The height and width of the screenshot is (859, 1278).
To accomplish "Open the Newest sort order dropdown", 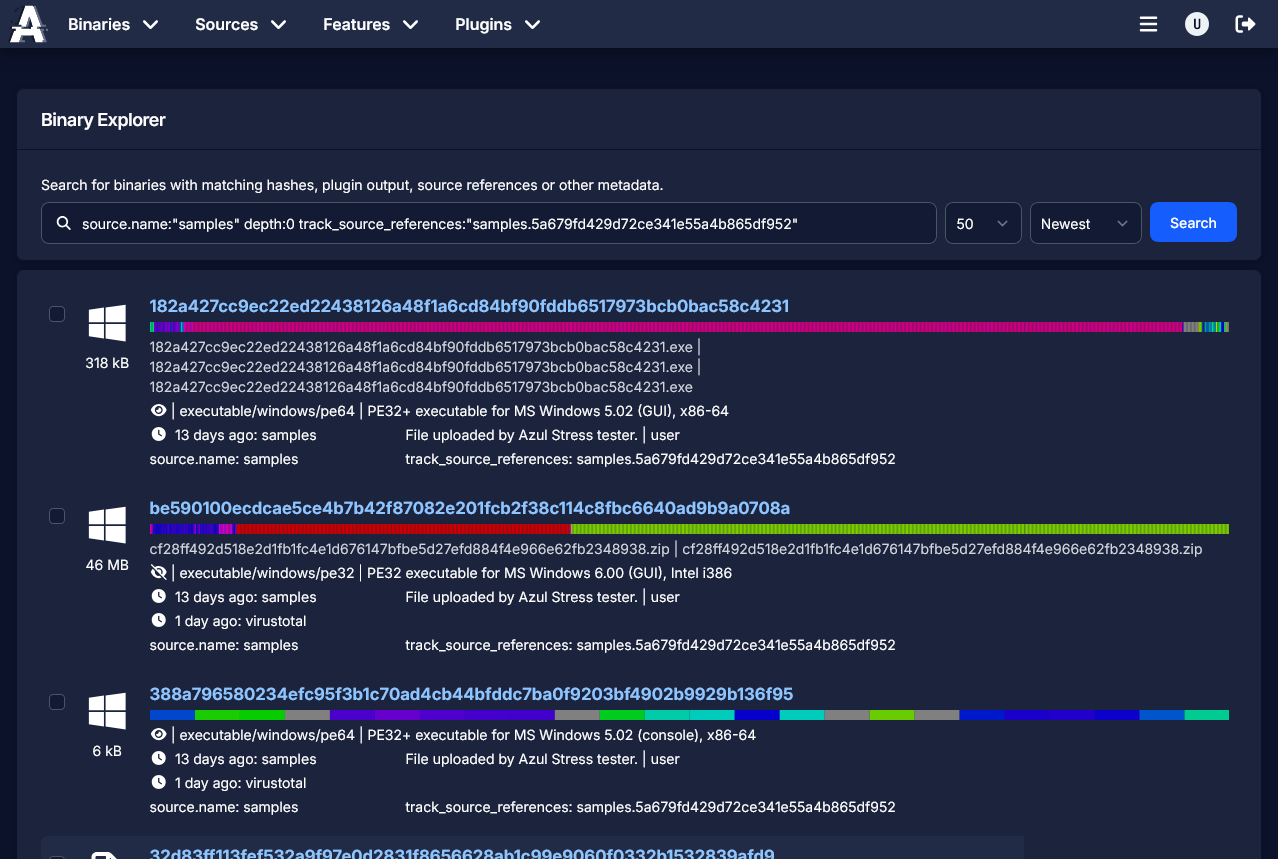I will [x=1085, y=222].
